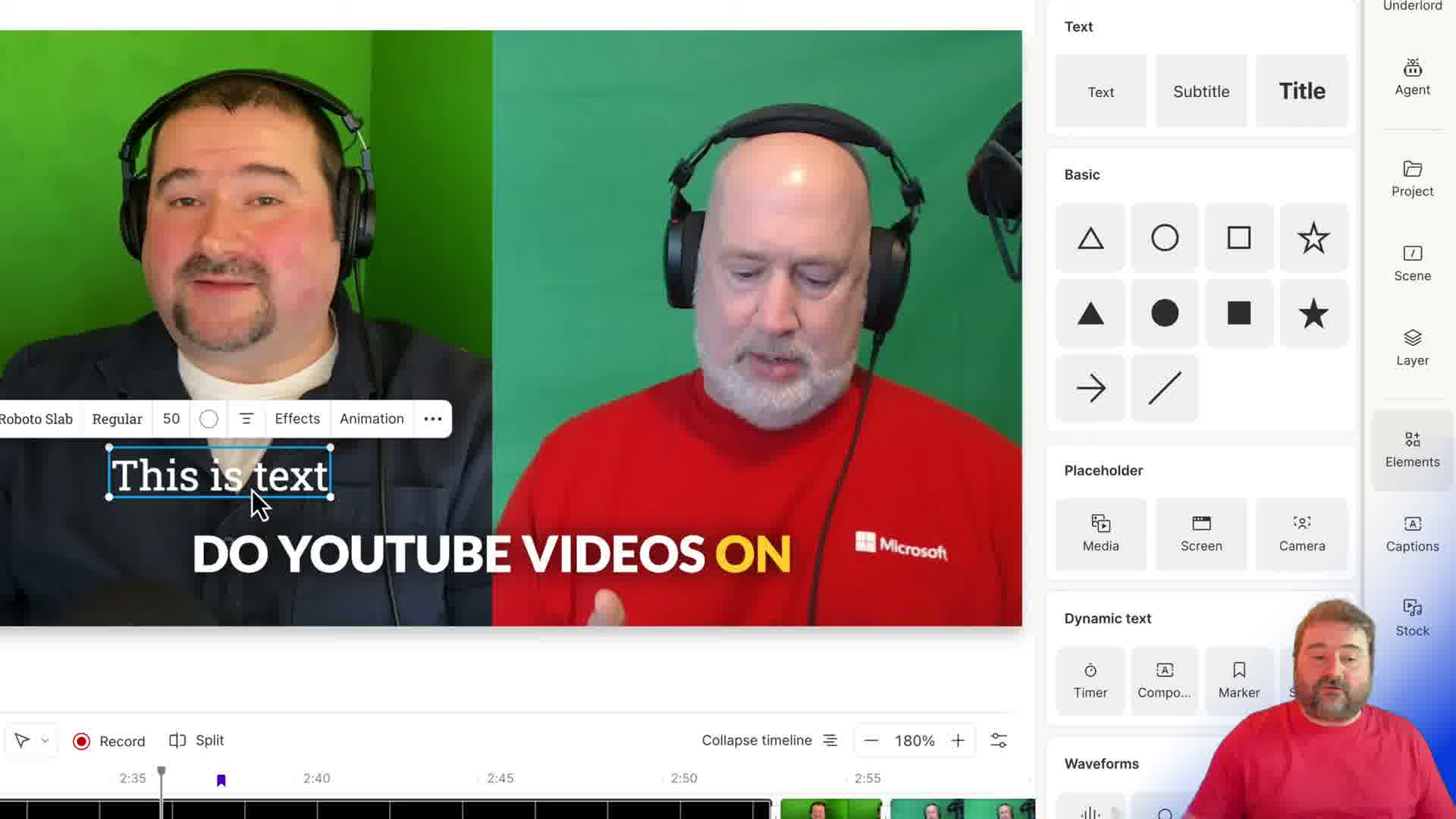Click the Split button

[x=196, y=740]
